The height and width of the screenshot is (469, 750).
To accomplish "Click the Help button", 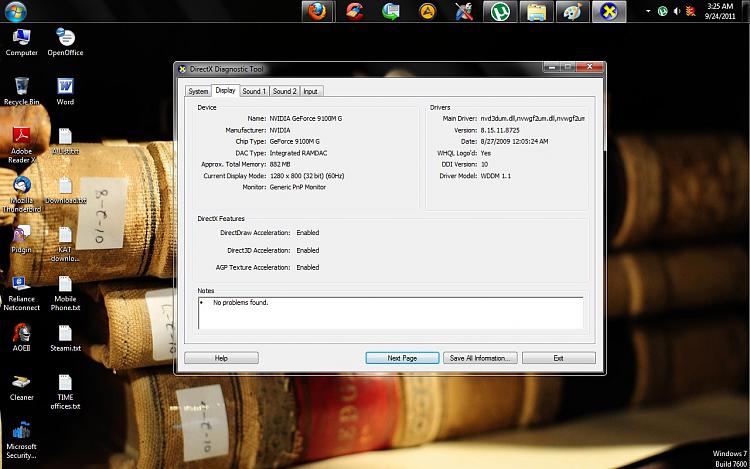I will [221, 358].
